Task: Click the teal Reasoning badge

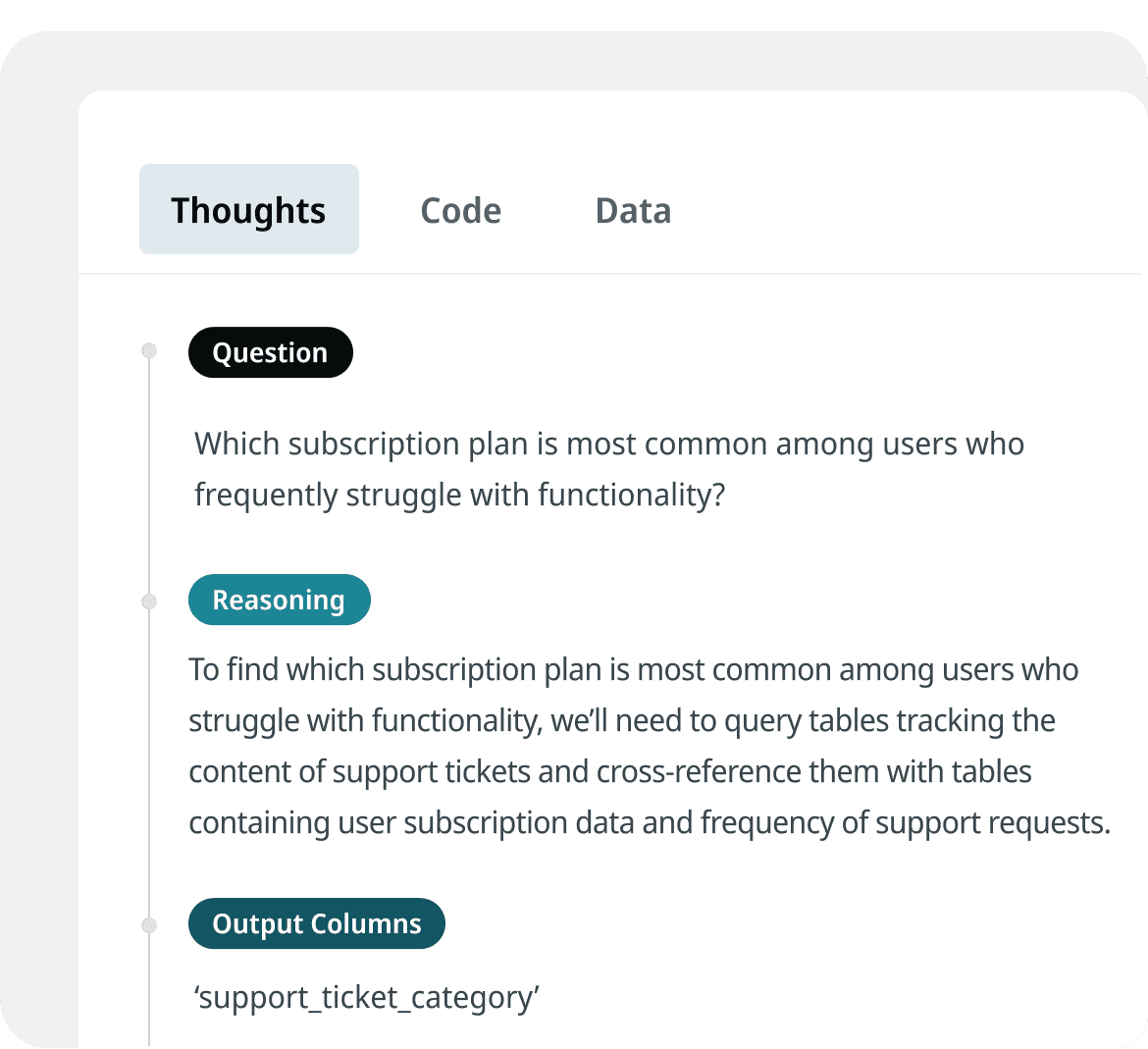Action: (279, 600)
